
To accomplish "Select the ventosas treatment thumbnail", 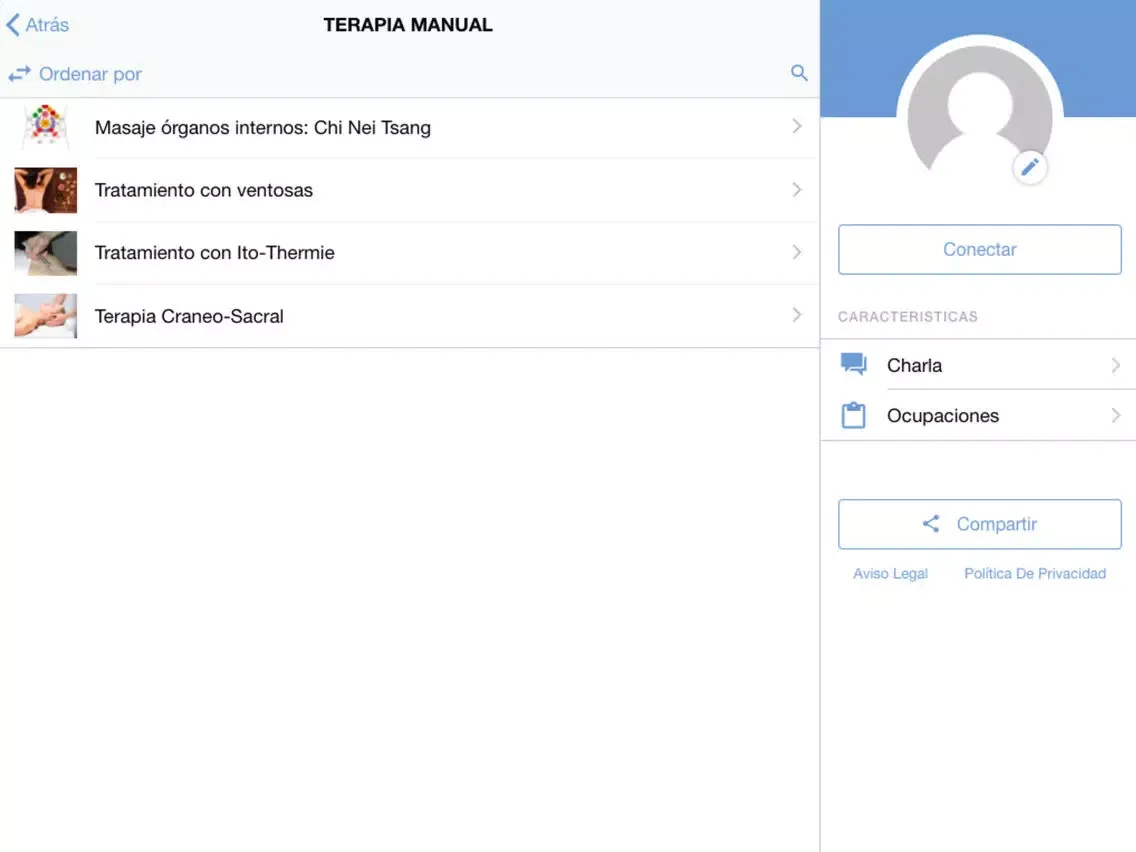I will coord(46,190).
